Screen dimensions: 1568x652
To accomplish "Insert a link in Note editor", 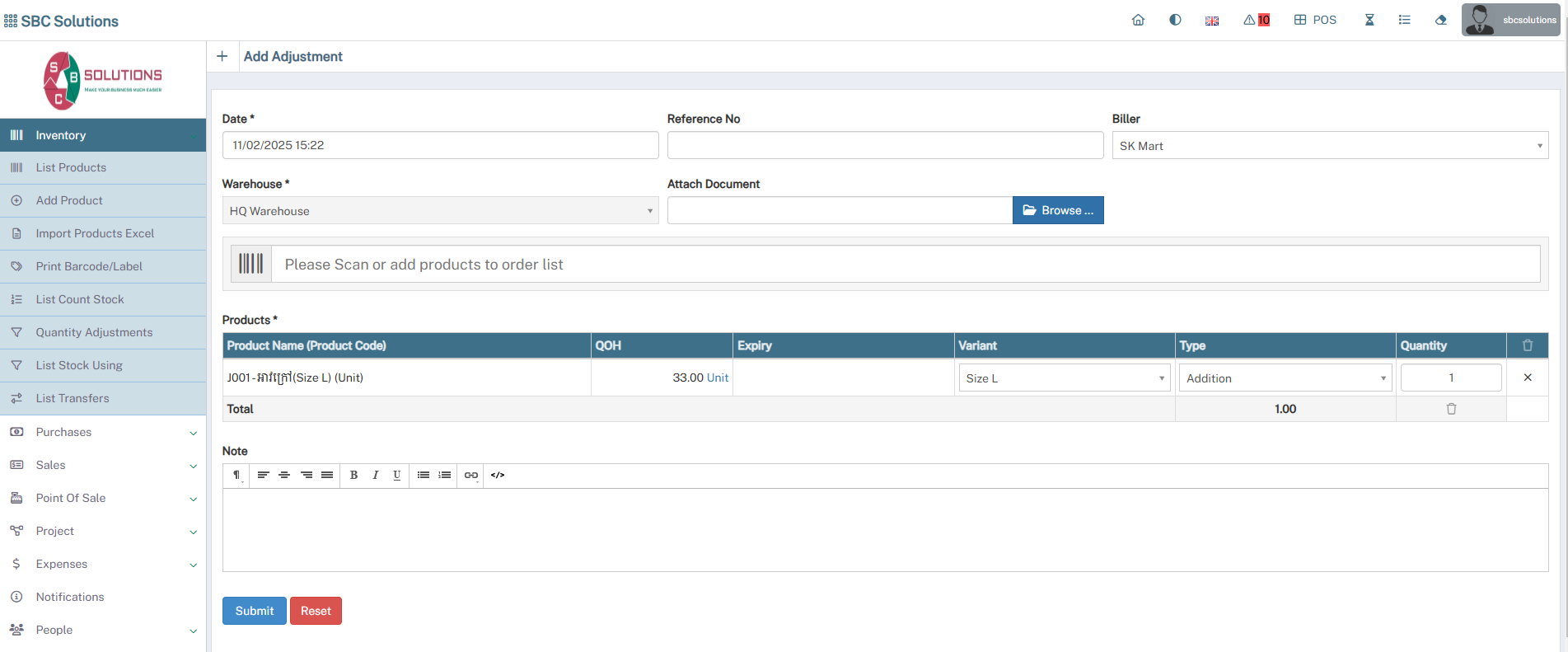I will [470, 475].
